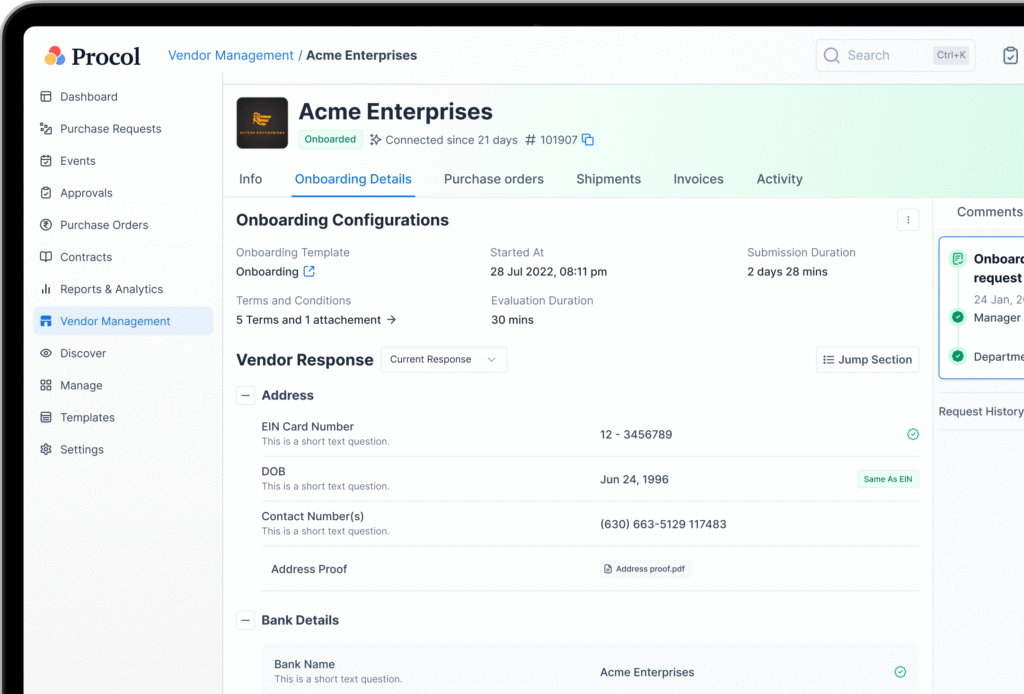Open the 5 Terms and 1 attachement link
Viewport: 1024px width, 694px height.
(x=315, y=320)
